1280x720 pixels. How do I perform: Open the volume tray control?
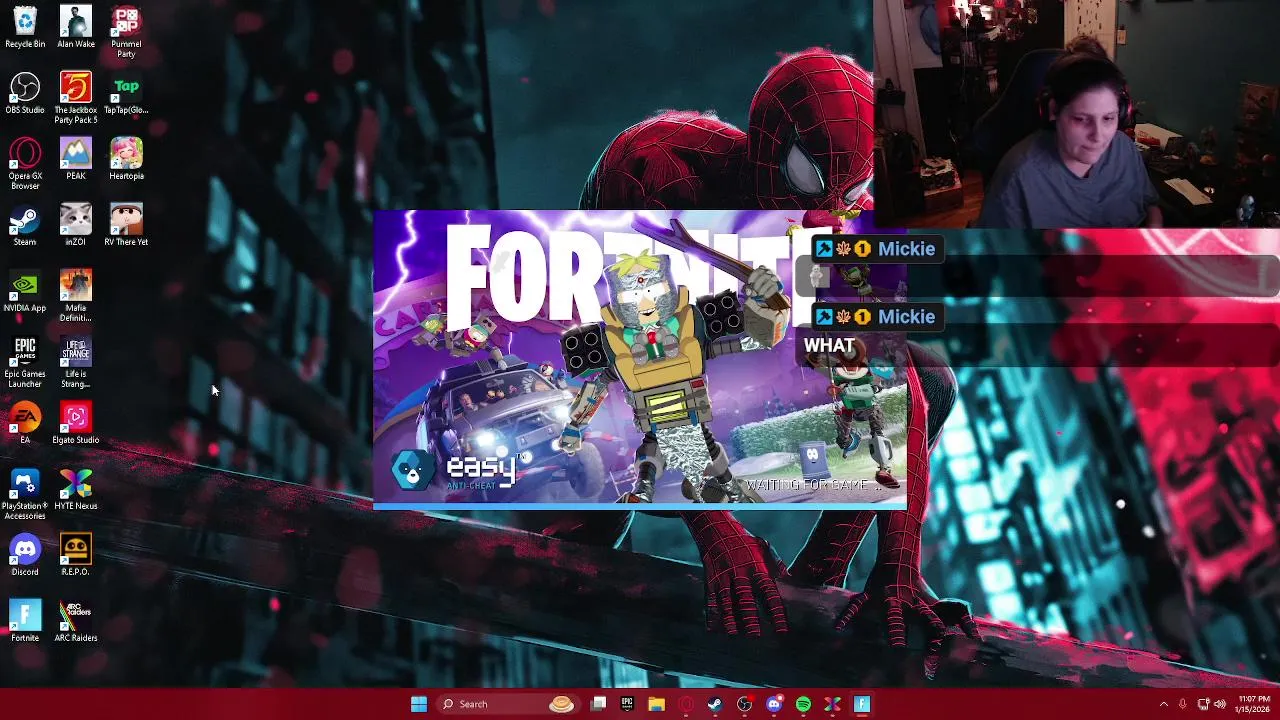point(1220,704)
